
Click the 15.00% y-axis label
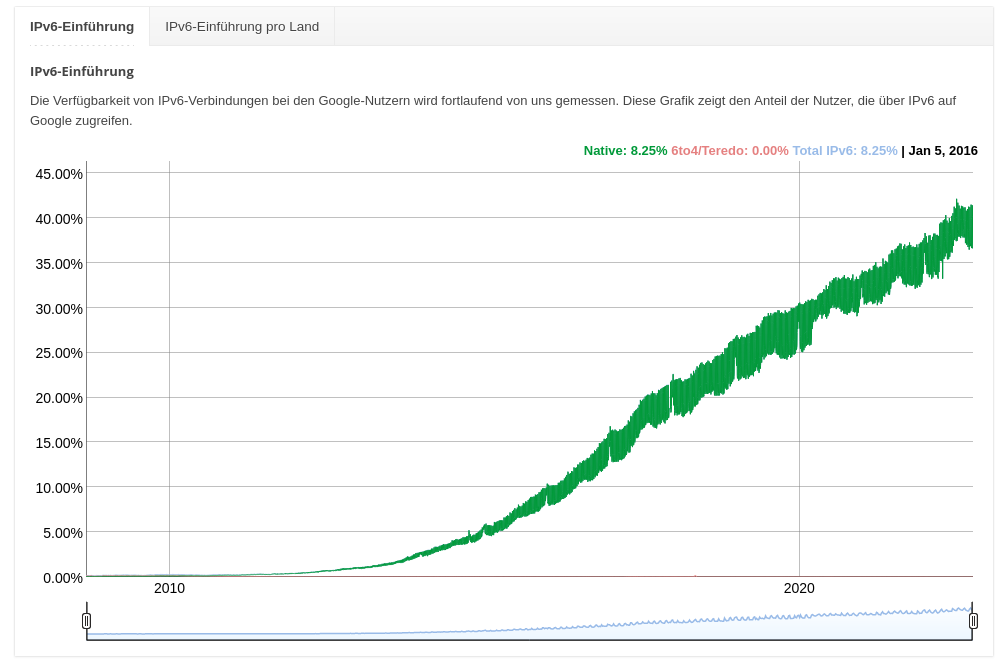click(x=59, y=443)
